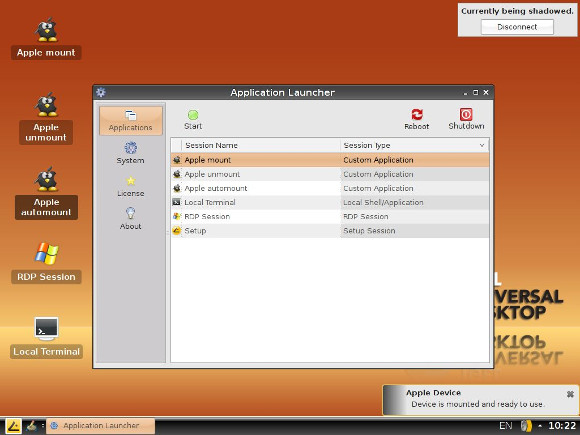Select the Apple automount session row

(x=330, y=188)
